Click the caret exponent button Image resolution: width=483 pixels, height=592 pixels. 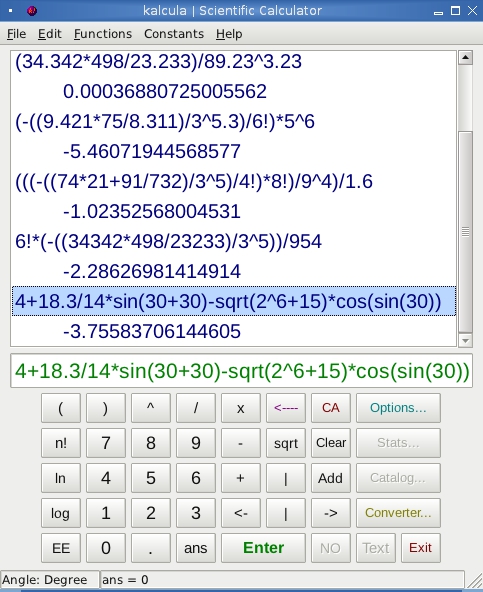151,408
